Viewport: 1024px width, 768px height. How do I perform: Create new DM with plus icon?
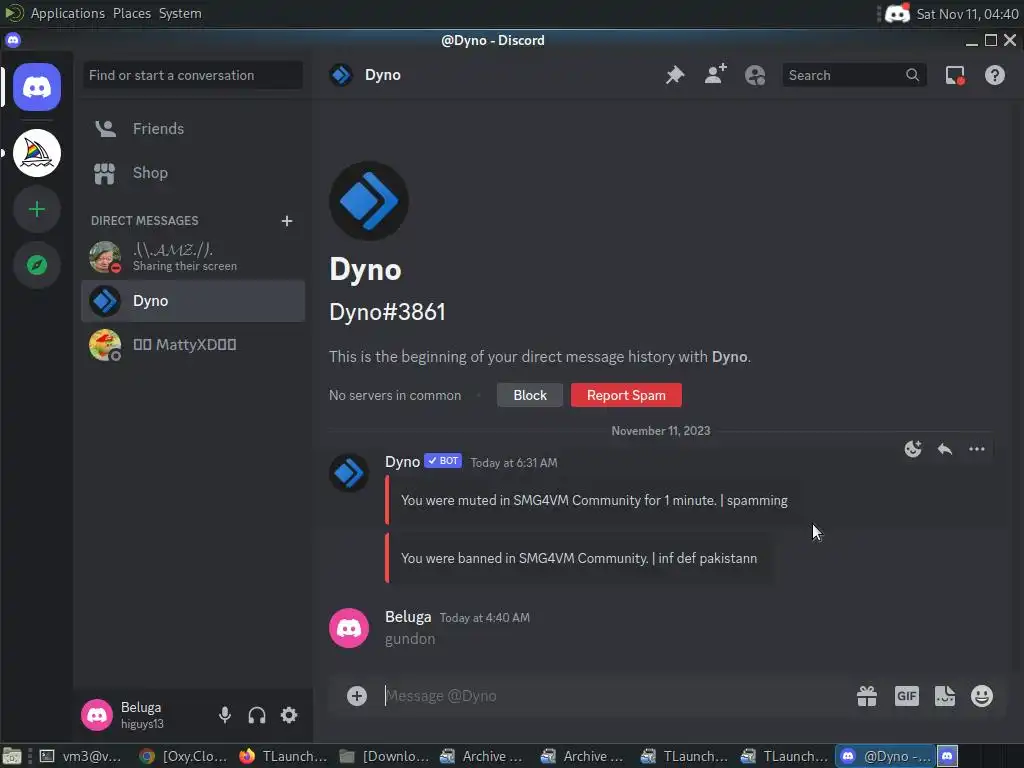point(287,221)
